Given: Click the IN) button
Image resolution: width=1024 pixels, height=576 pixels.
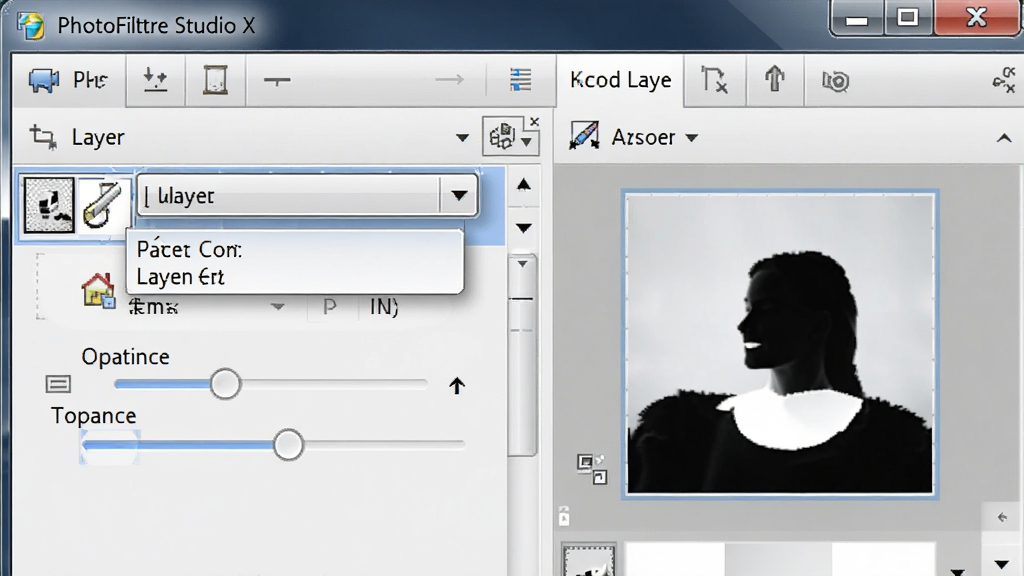Looking at the screenshot, I should (x=384, y=306).
